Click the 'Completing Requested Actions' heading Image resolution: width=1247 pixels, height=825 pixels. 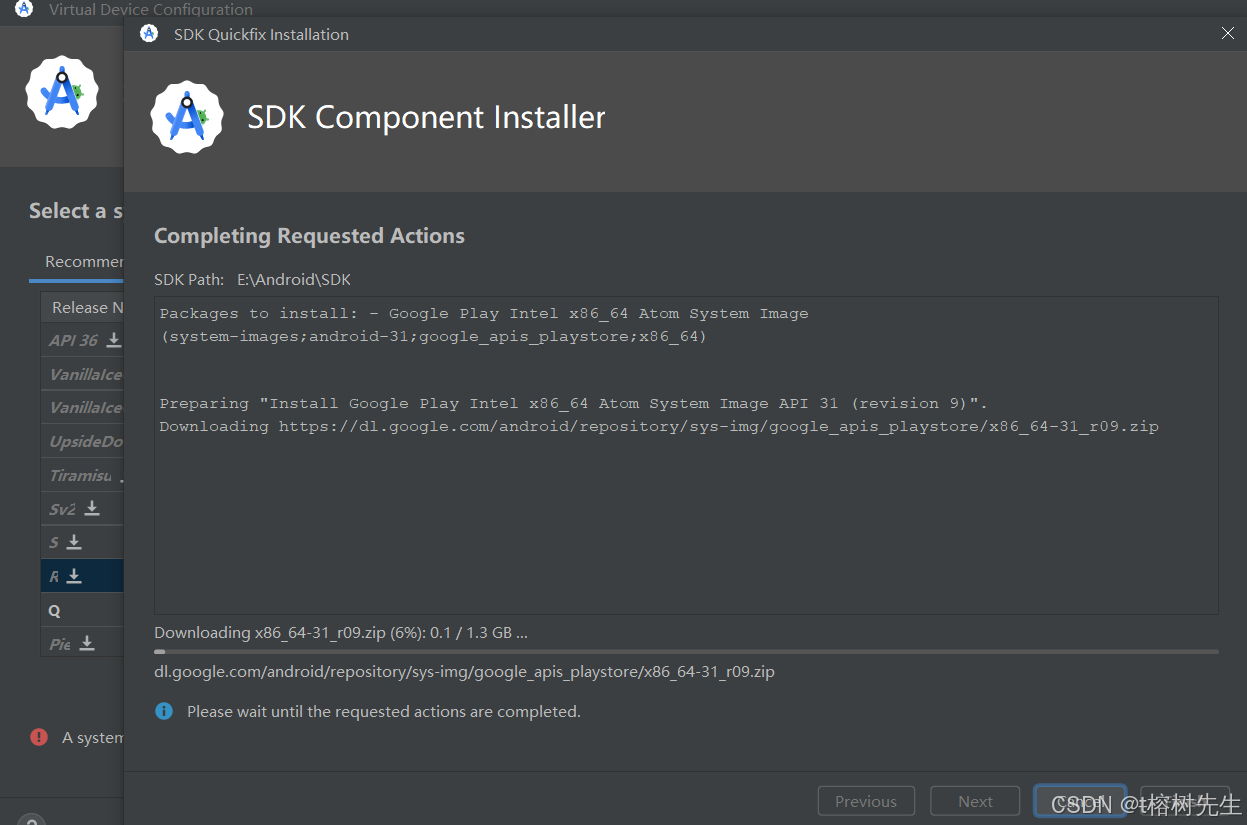(x=309, y=236)
